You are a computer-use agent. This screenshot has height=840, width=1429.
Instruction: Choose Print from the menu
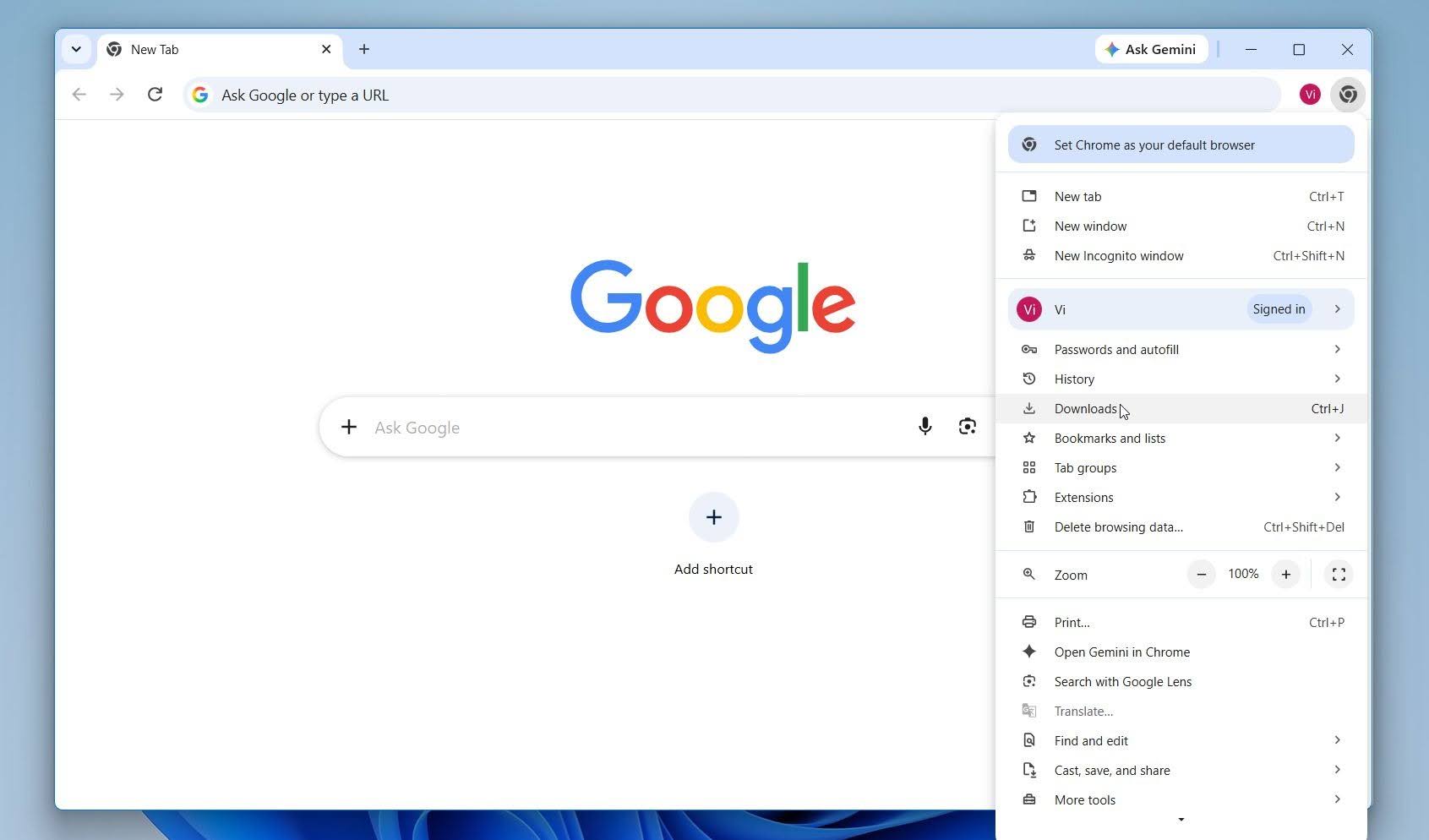[x=1181, y=622]
